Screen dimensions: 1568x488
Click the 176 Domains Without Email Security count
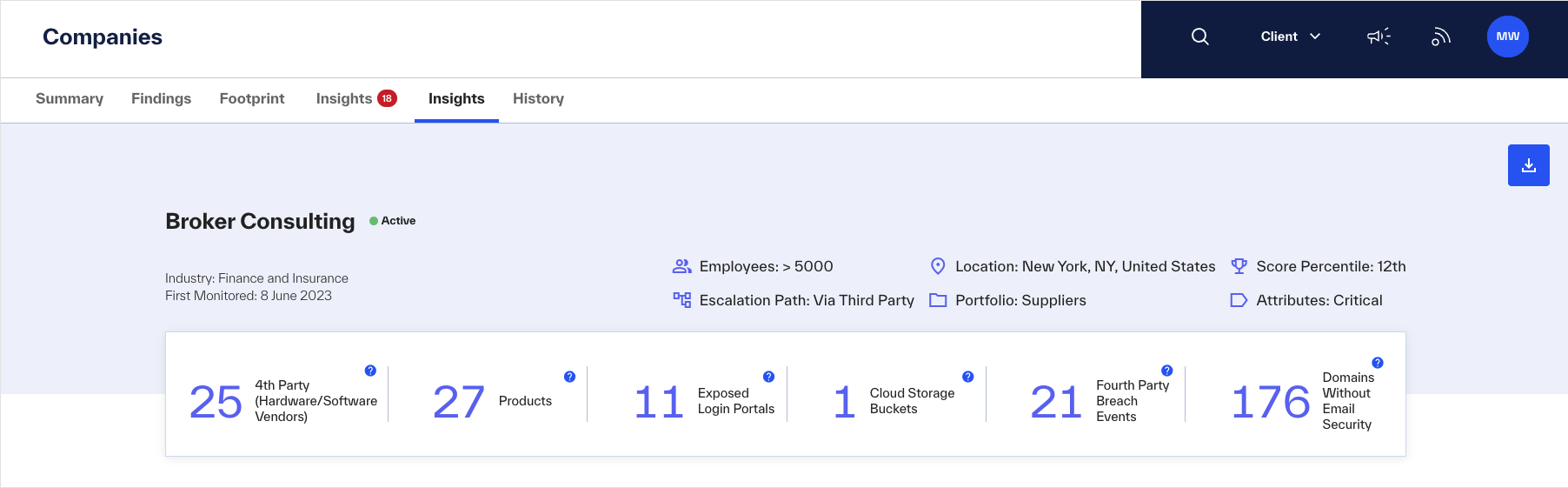coord(1271,402)
